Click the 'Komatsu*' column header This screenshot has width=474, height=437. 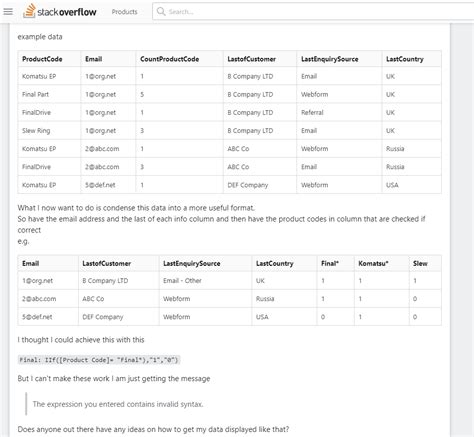point(373,263)
